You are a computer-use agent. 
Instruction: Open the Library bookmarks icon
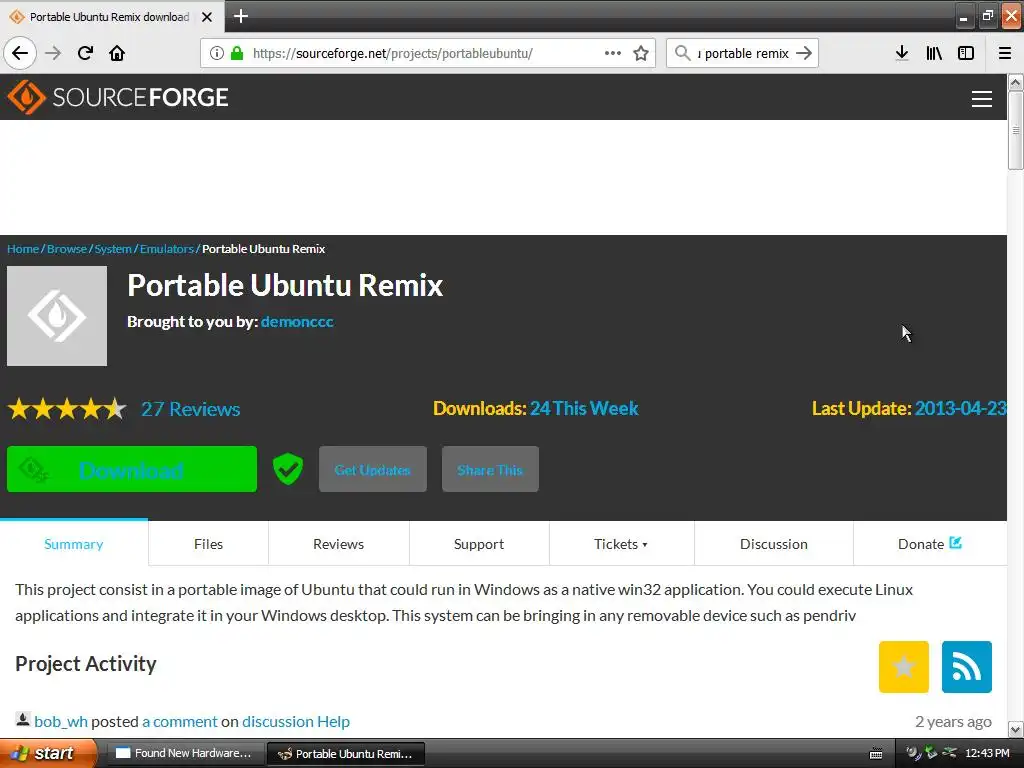[934, 53]
